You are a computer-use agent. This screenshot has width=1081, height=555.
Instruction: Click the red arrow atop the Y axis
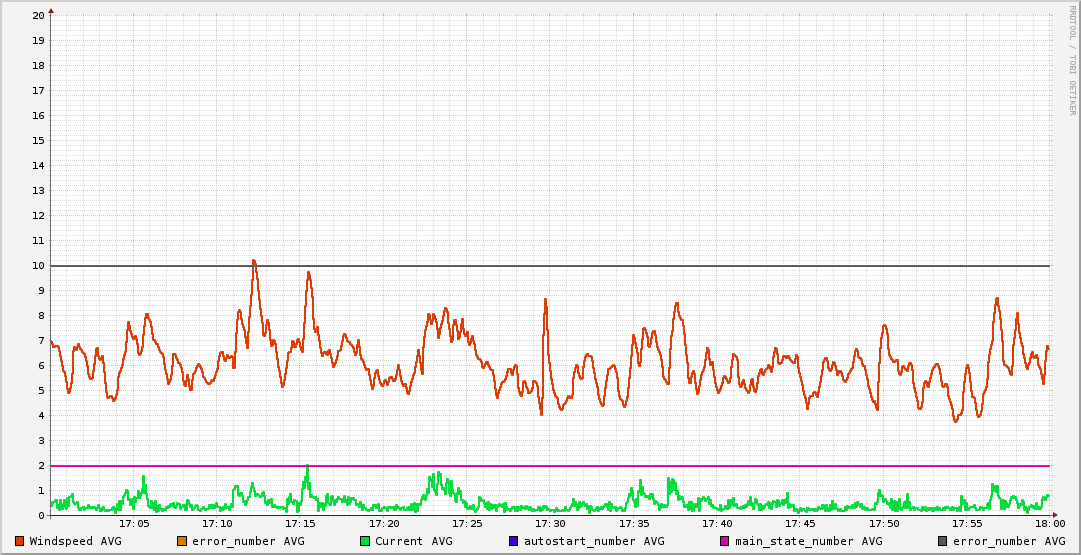point(51,10)
